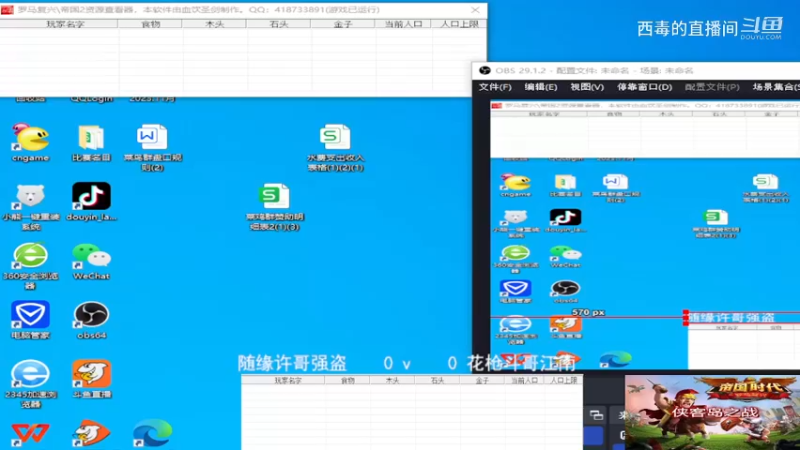Click the unlabeled orange shark icon beside Edge
The image size is (800, 450).
(x=91, y=434)
